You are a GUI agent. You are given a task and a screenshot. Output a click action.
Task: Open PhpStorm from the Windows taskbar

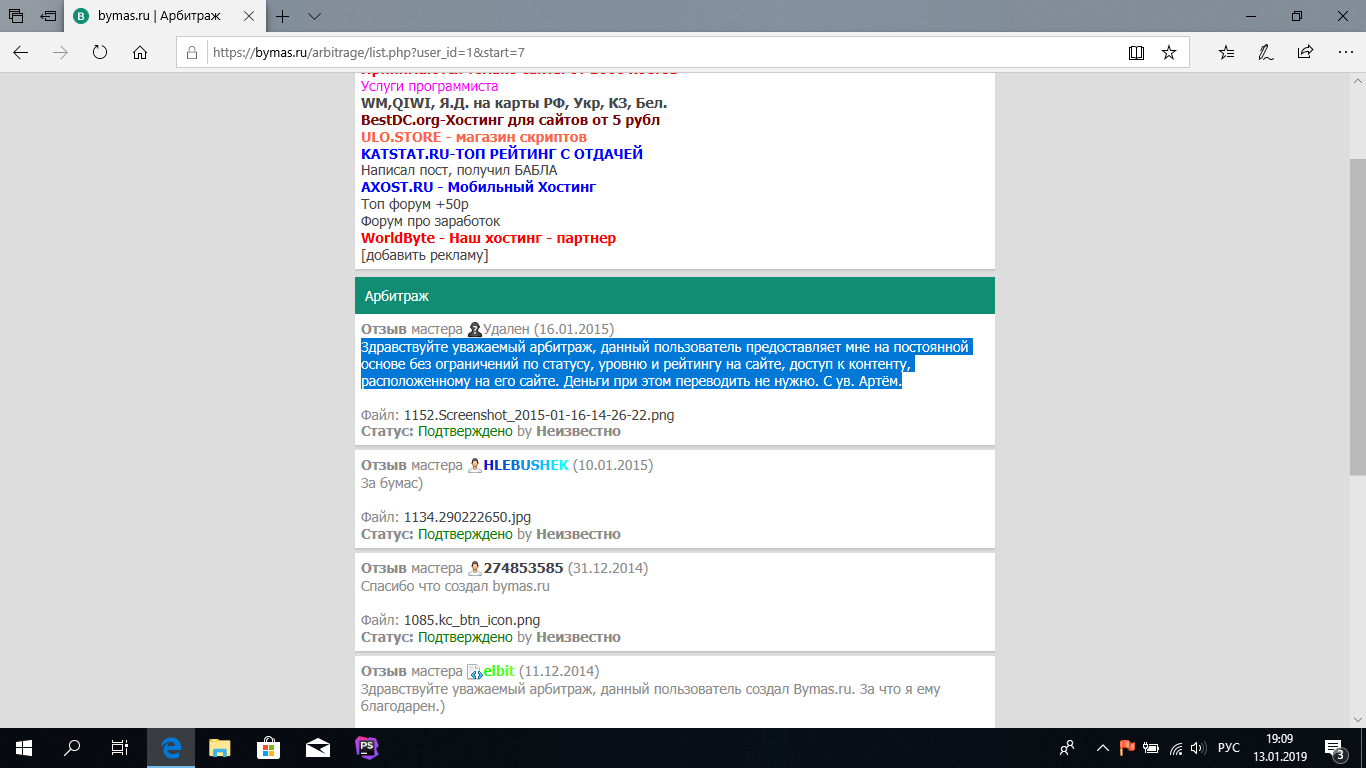pyautogui.click(x=365, y=747)
